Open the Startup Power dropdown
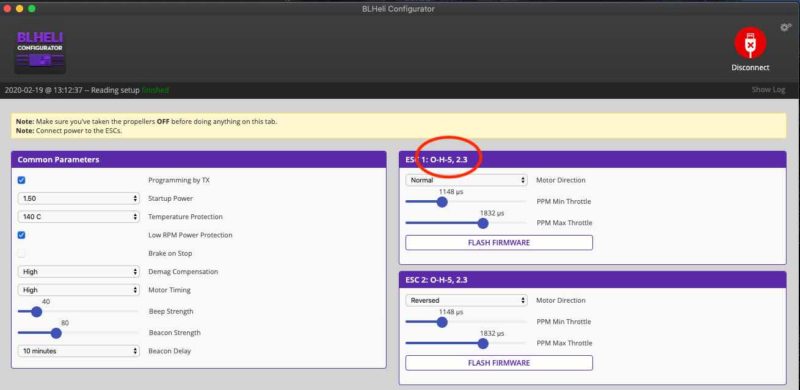 [79, 198]
